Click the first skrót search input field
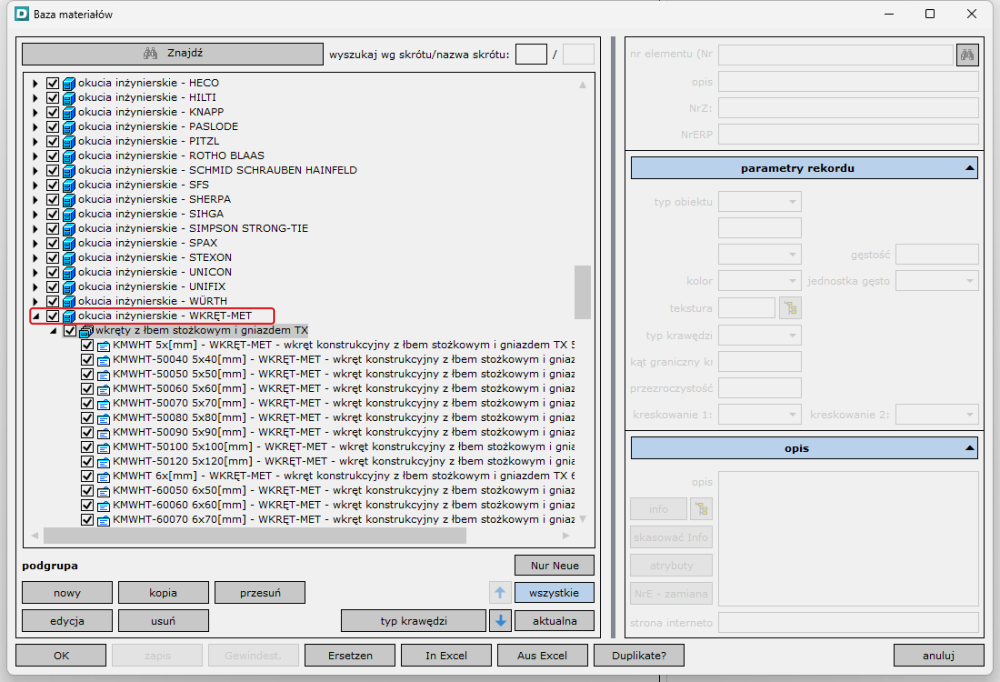1000x682 pixels. (531, 54)
